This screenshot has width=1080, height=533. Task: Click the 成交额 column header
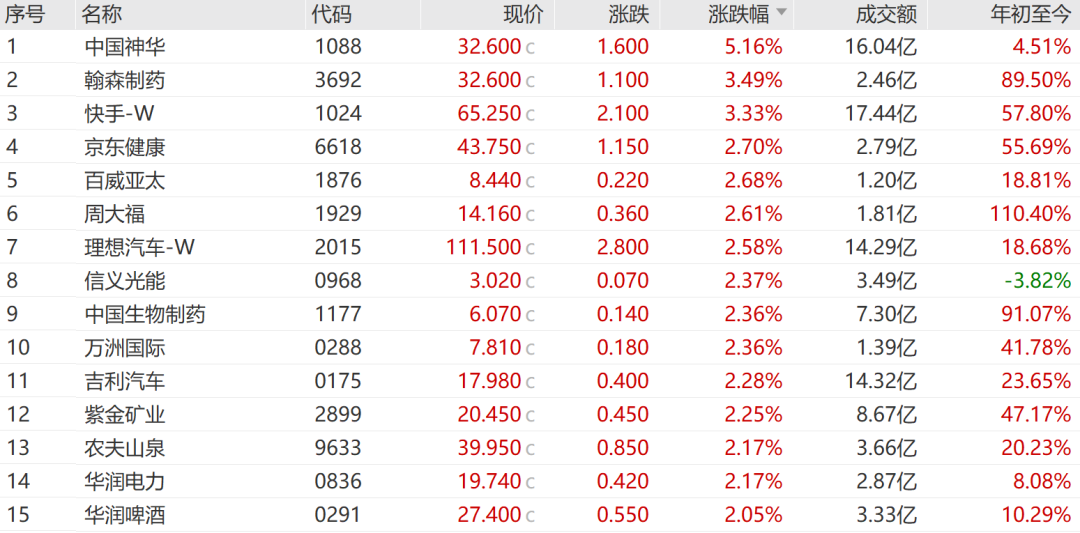(x=887, y=13)
